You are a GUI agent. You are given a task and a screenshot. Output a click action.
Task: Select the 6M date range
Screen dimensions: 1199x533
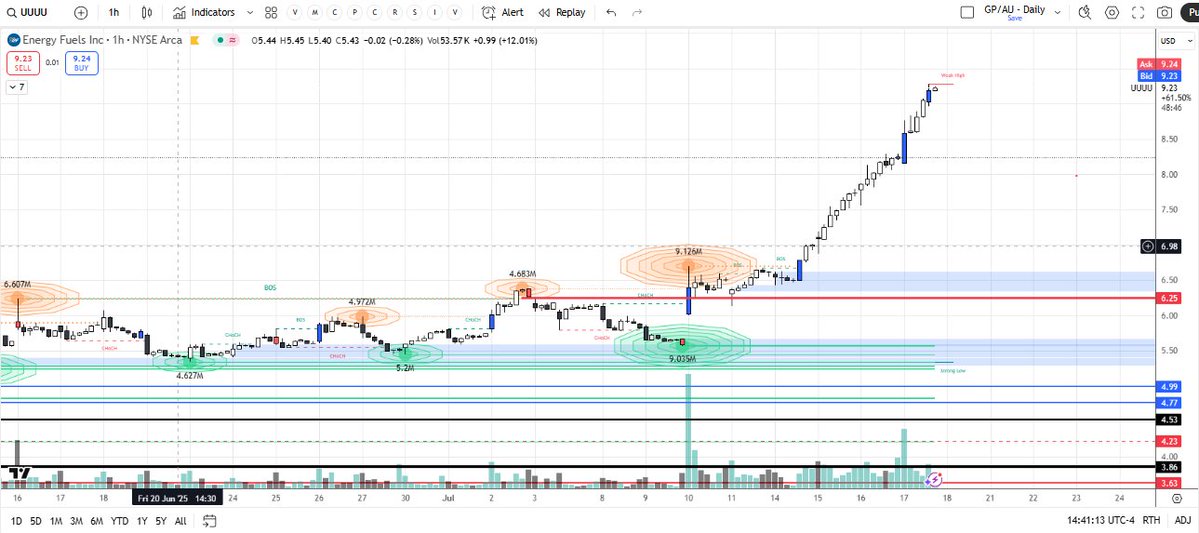[x=96, y=521]
